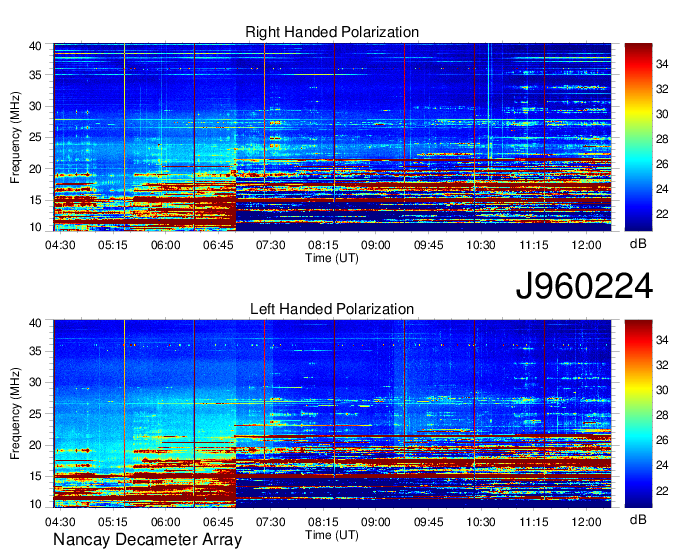Click the 28 tick on the top colorbar
Screen dimensions: 680x552
pyautogui.click(x=662, y=139)
